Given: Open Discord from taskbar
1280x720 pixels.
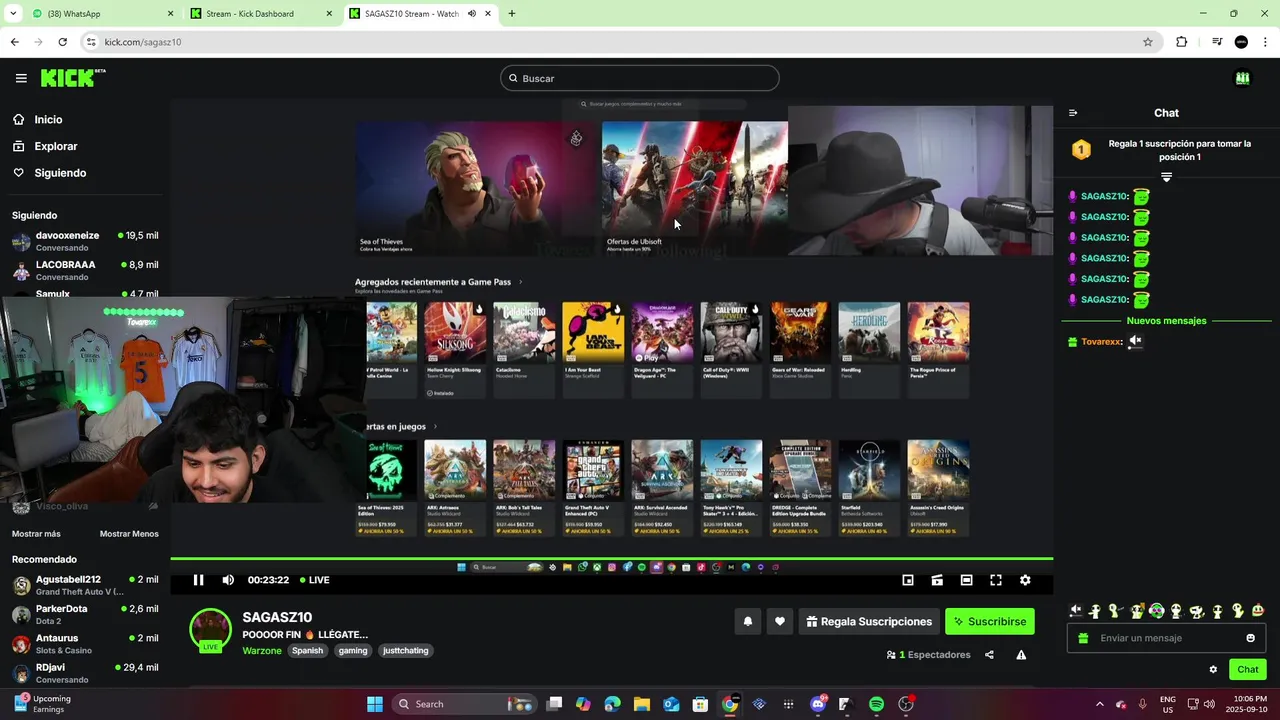Looking at the screenshot, I should click(818, 704).
